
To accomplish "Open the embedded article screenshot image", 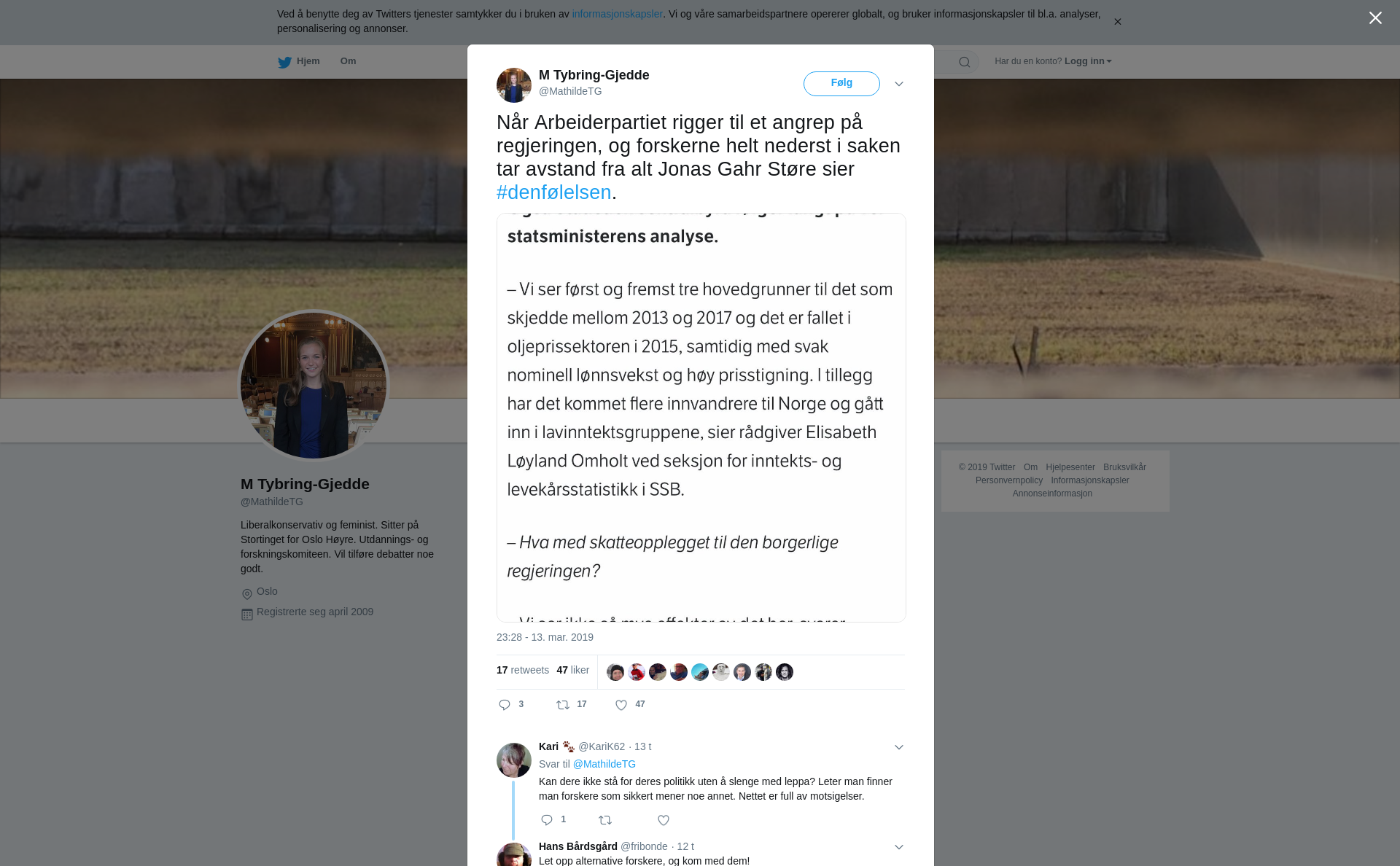I will click(701, 418).
